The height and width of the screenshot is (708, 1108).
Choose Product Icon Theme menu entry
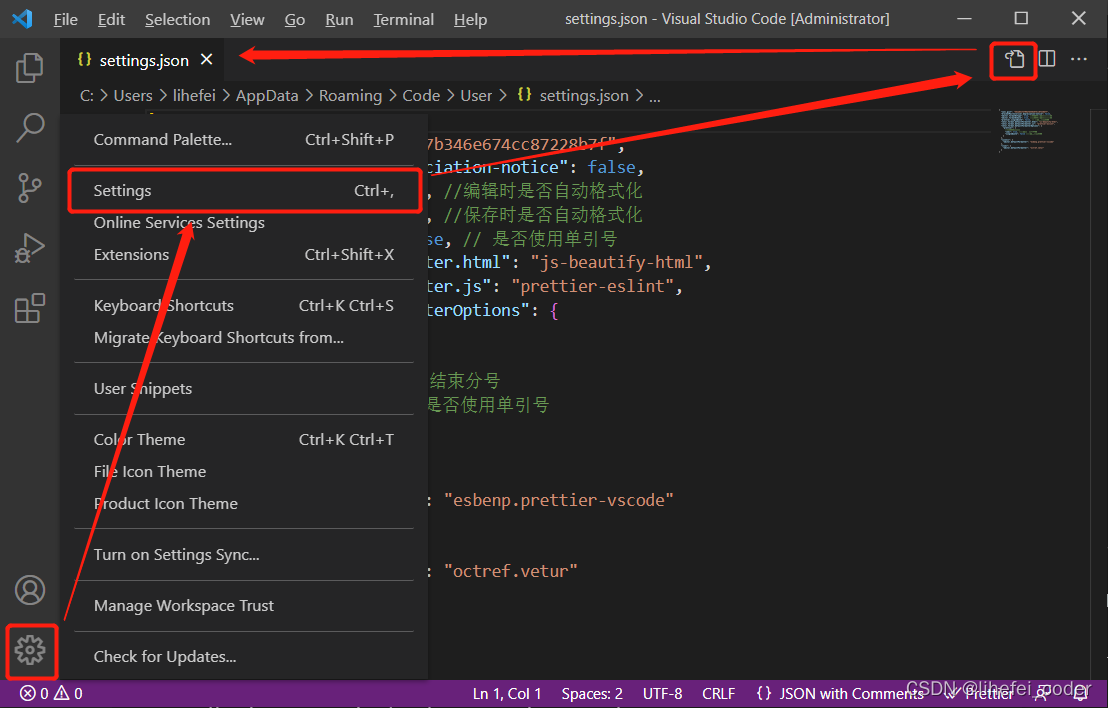point(244,503)
